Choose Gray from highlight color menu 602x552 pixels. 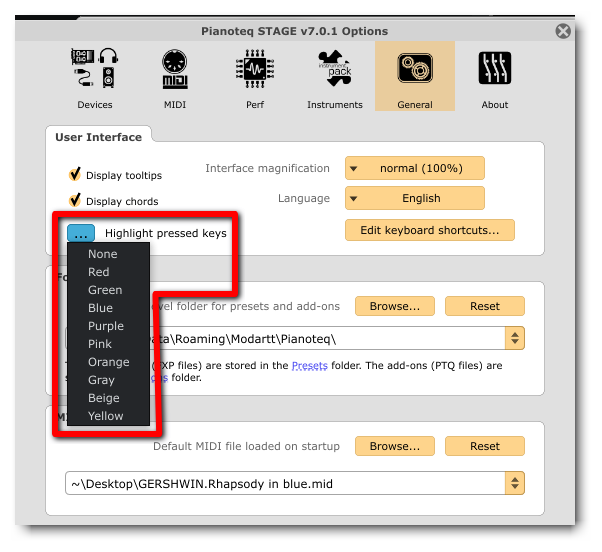click(x=108, y=380)
